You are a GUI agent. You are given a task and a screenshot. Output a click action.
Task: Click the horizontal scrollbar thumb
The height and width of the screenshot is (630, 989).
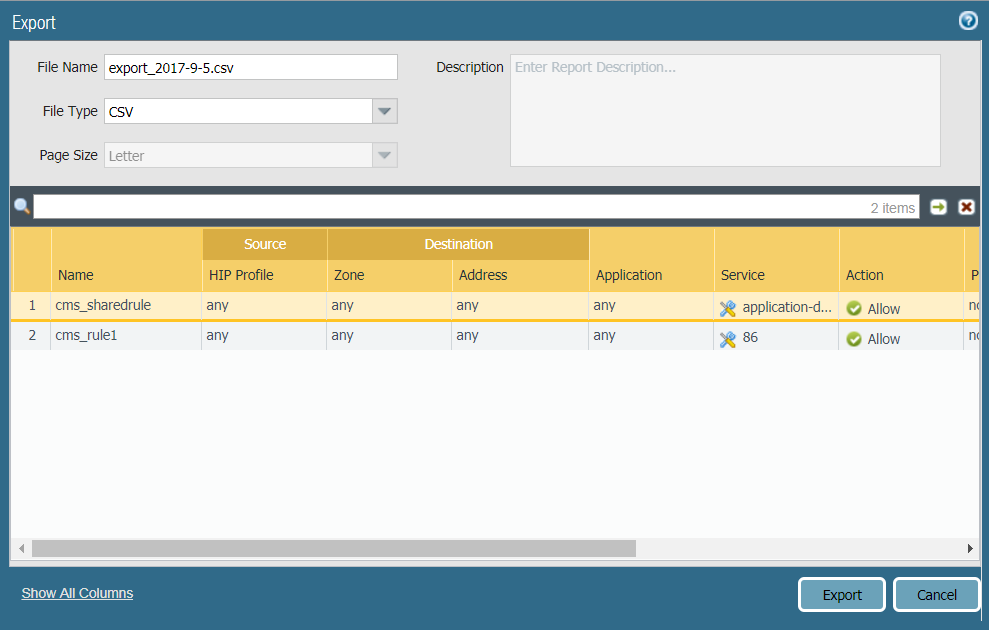334,549
